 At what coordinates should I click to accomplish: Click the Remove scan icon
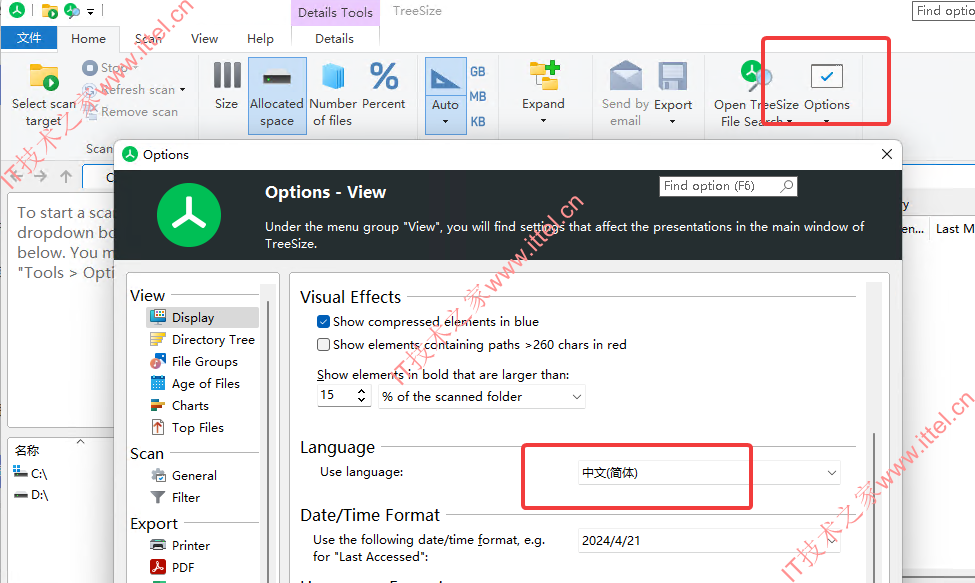(90, 111)
